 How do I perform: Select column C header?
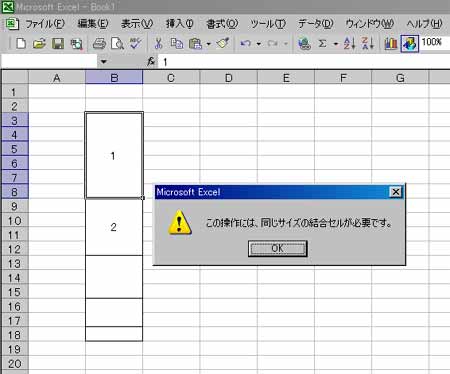point(171,78)
